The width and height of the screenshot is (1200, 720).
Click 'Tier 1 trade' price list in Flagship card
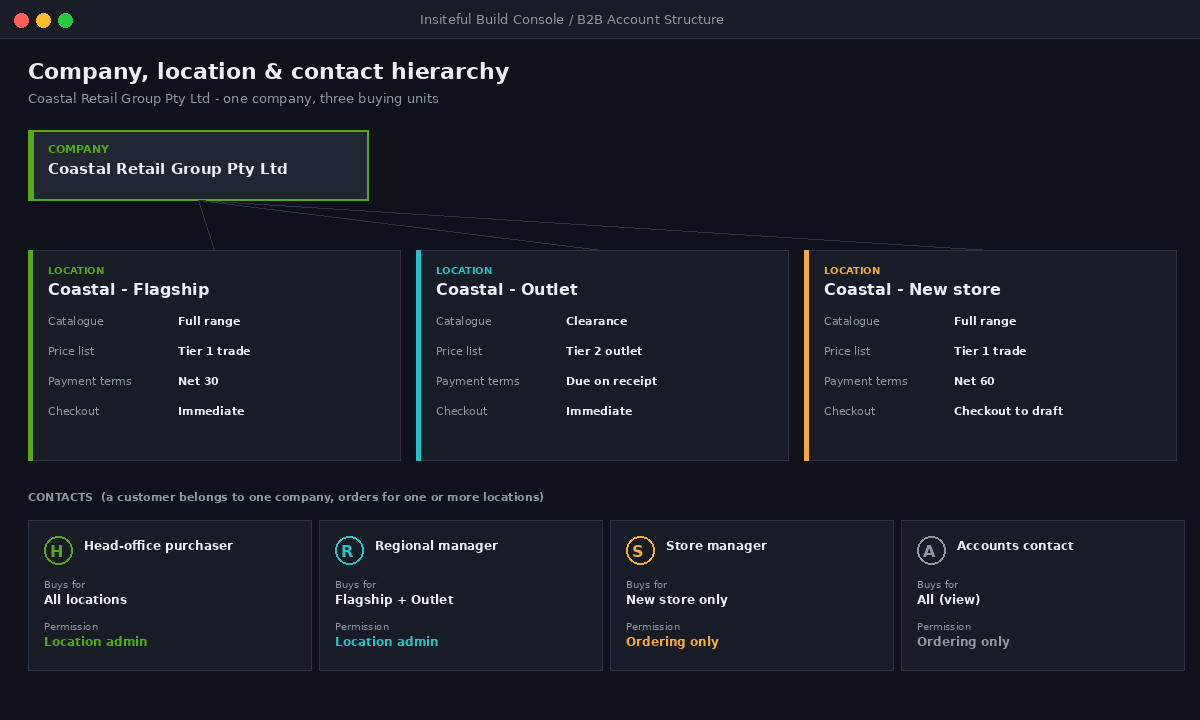click(214, 351)
